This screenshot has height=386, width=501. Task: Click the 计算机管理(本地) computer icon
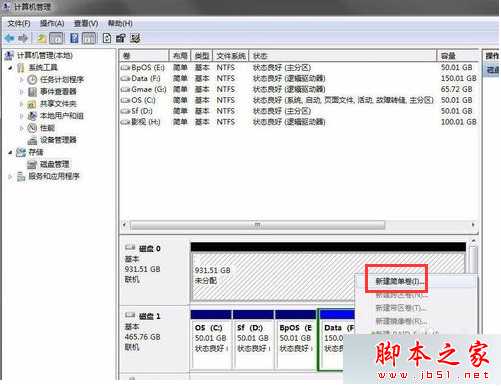[9, 55]
